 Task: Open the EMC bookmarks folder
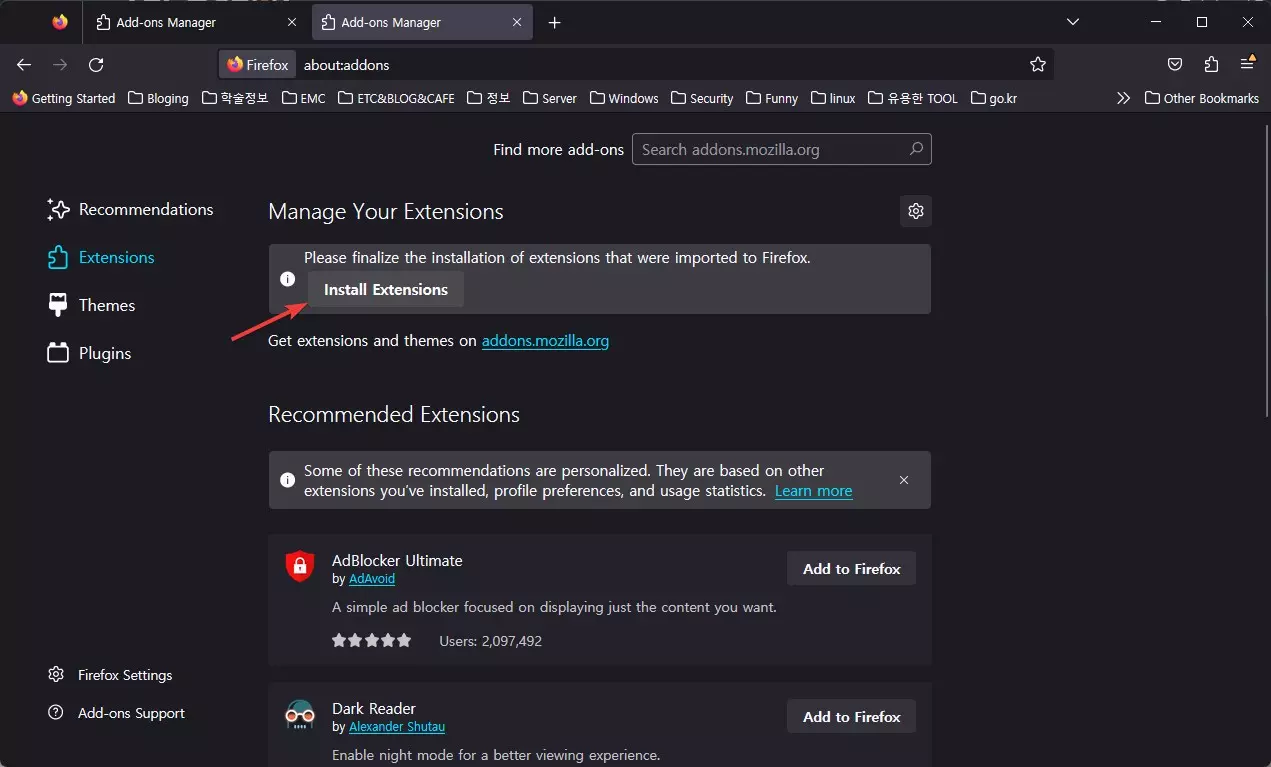(304, 98)
